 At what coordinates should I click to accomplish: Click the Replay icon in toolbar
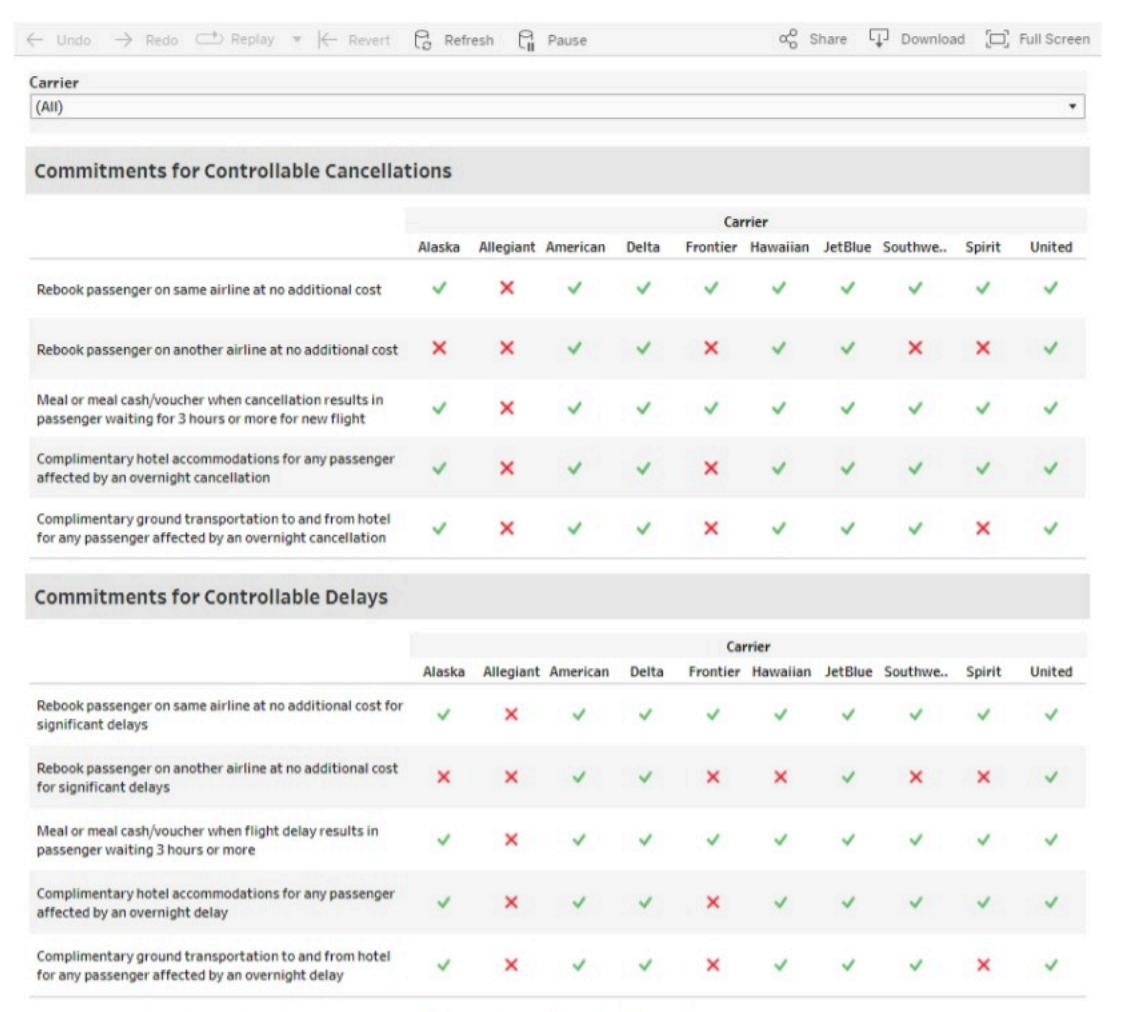pyautogui.click(x=208, y=40)
